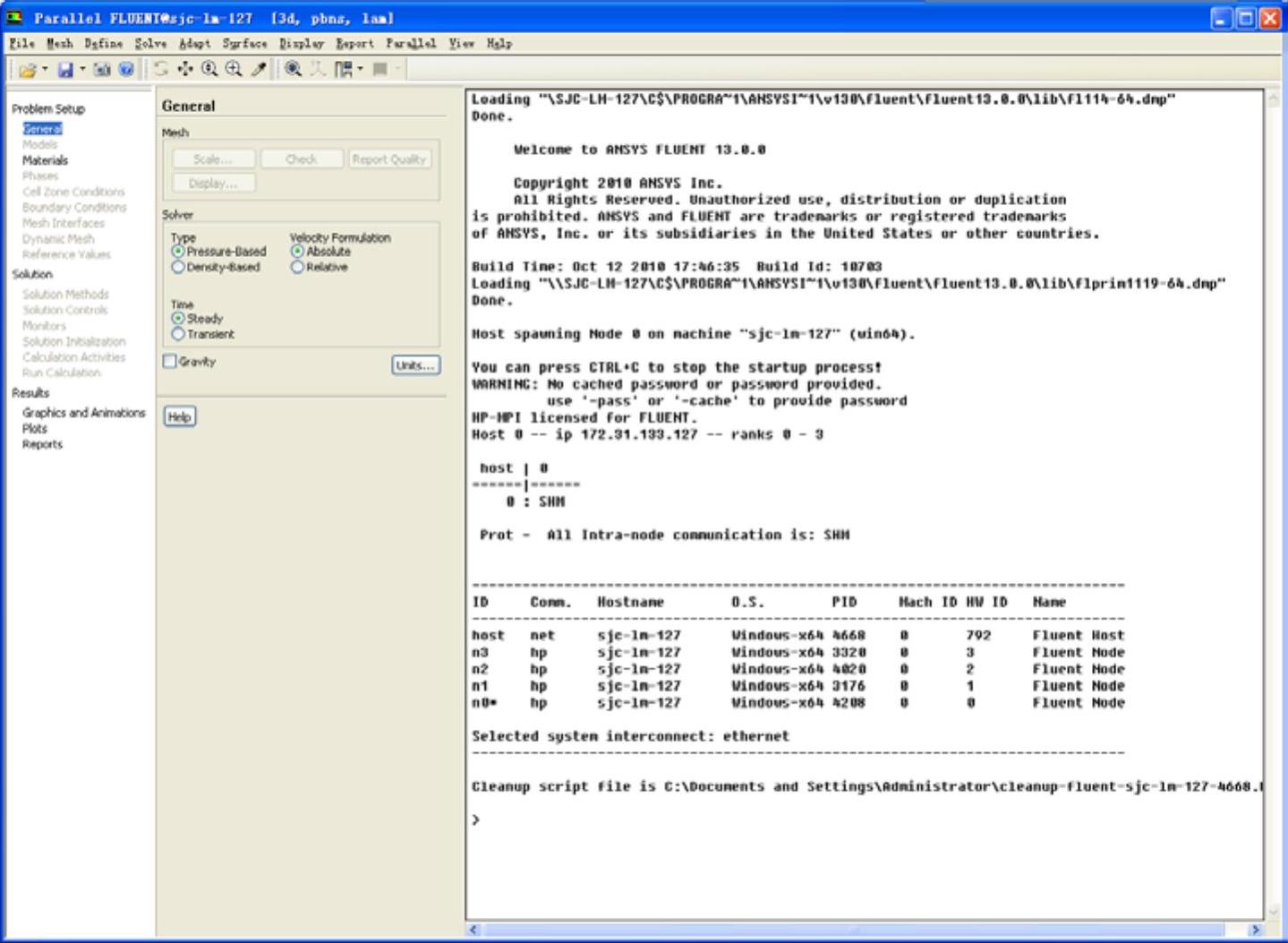Open the window layout dropdown arrow

click(361, 69)
